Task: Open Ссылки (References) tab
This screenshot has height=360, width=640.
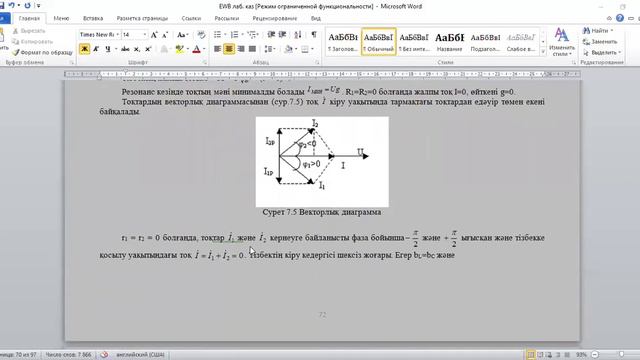Action: [191, 18]
